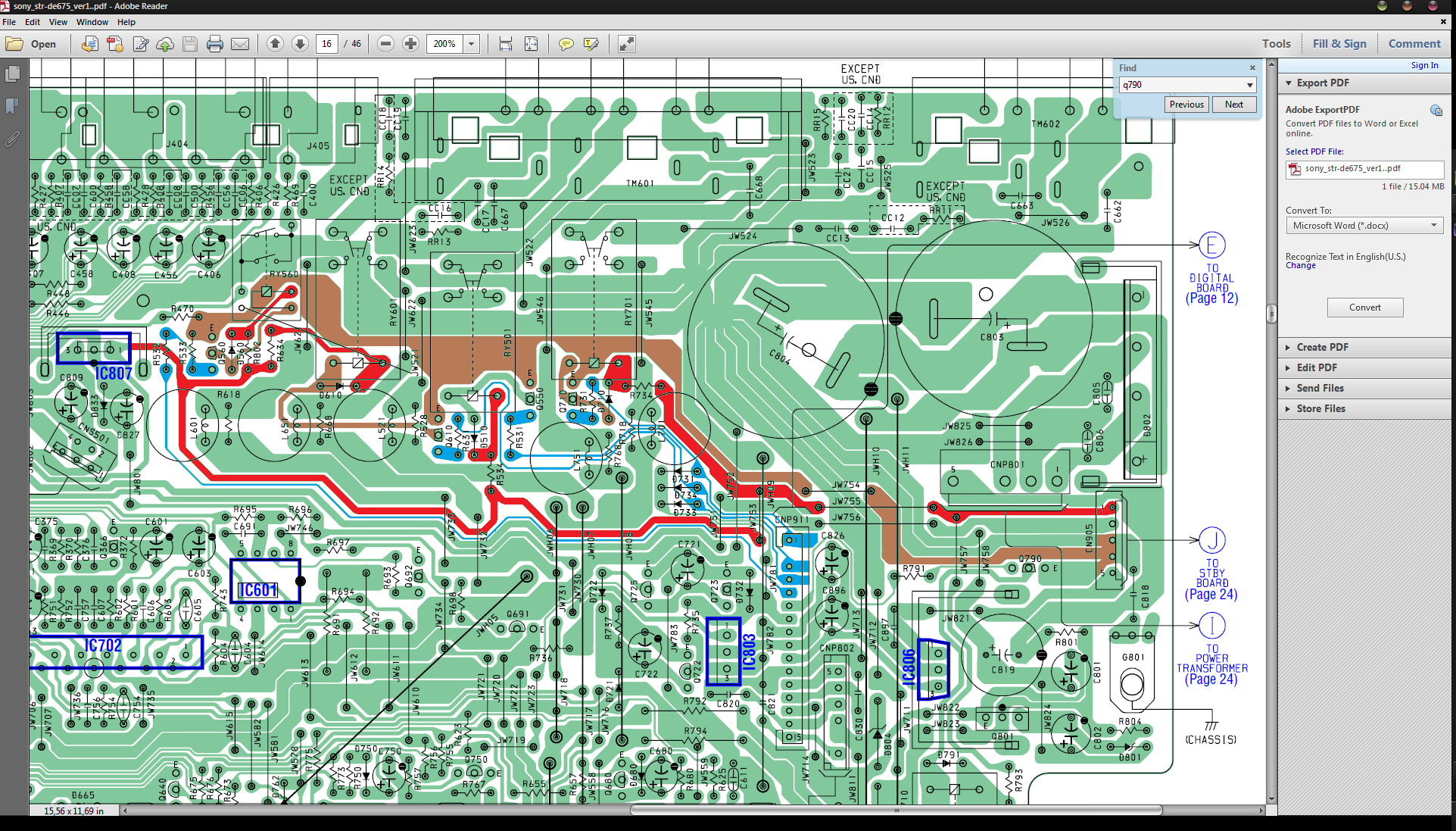Click the Convert button

click(x=1364, y=308)
